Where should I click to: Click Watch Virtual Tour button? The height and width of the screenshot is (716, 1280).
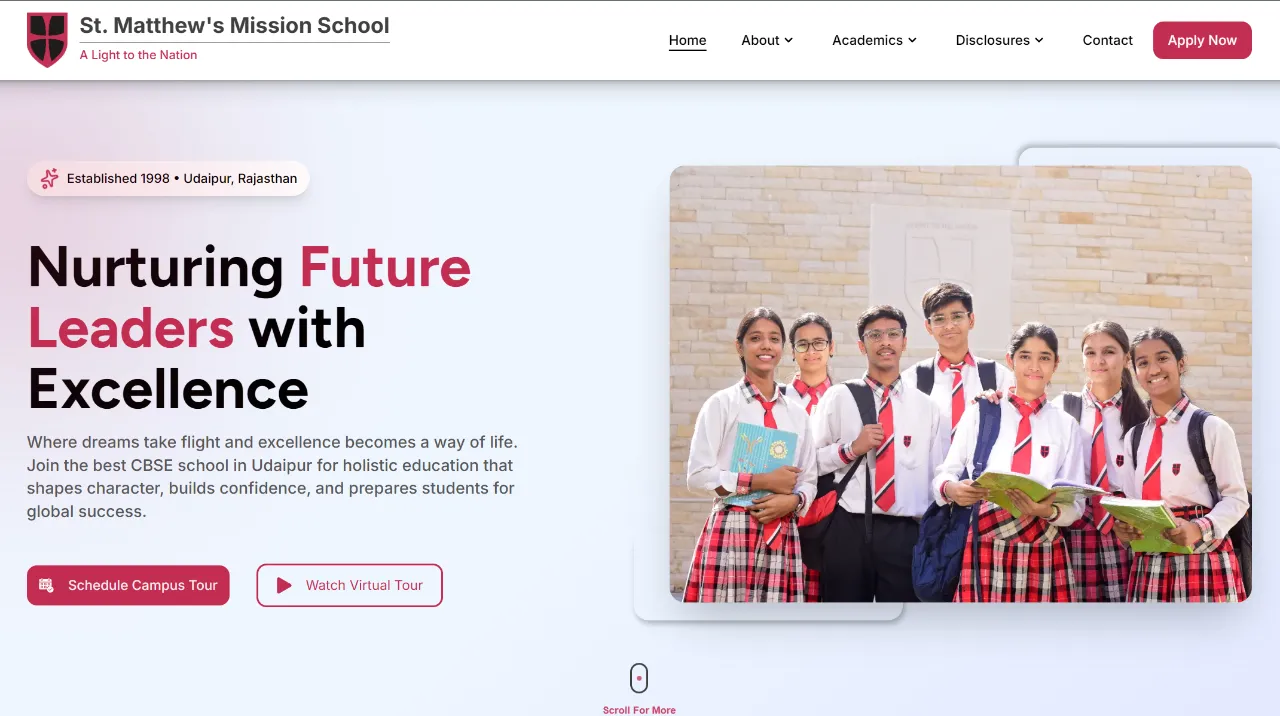349,586
